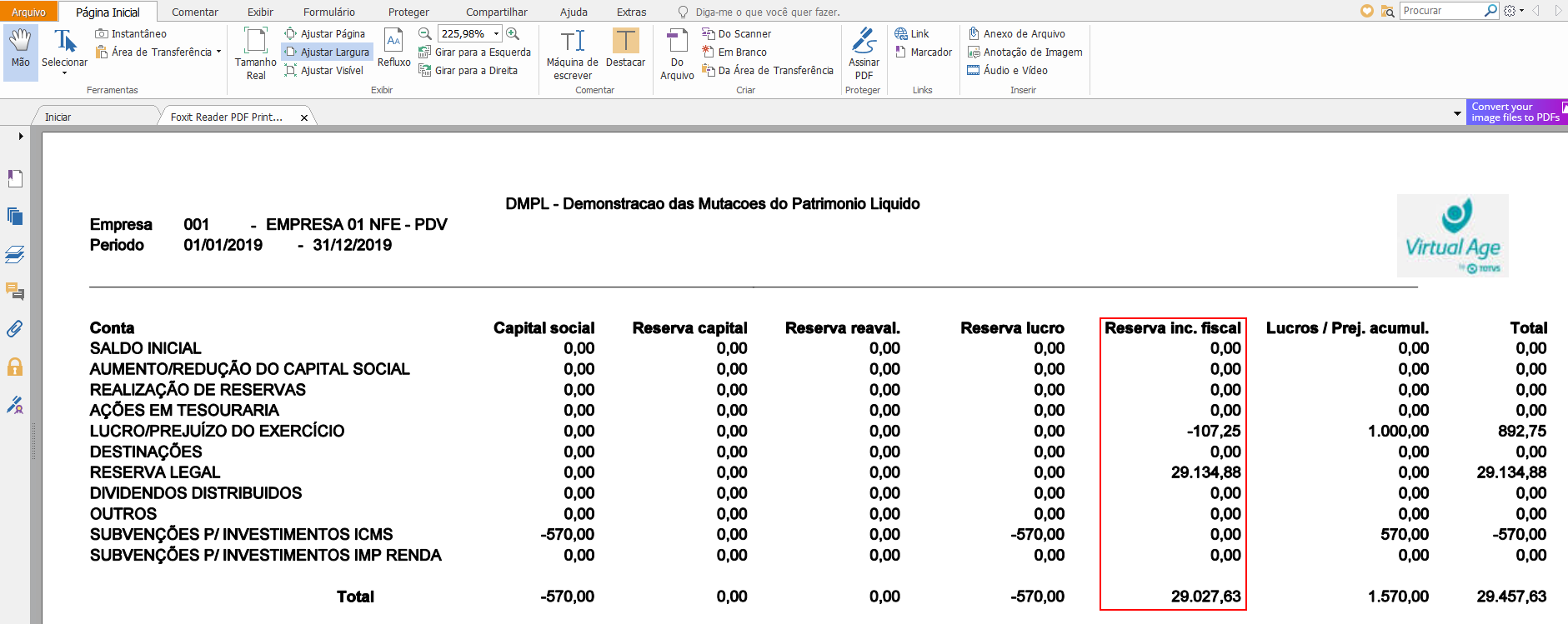
Task: Go to previous search result arrow
Action: 1535,11
